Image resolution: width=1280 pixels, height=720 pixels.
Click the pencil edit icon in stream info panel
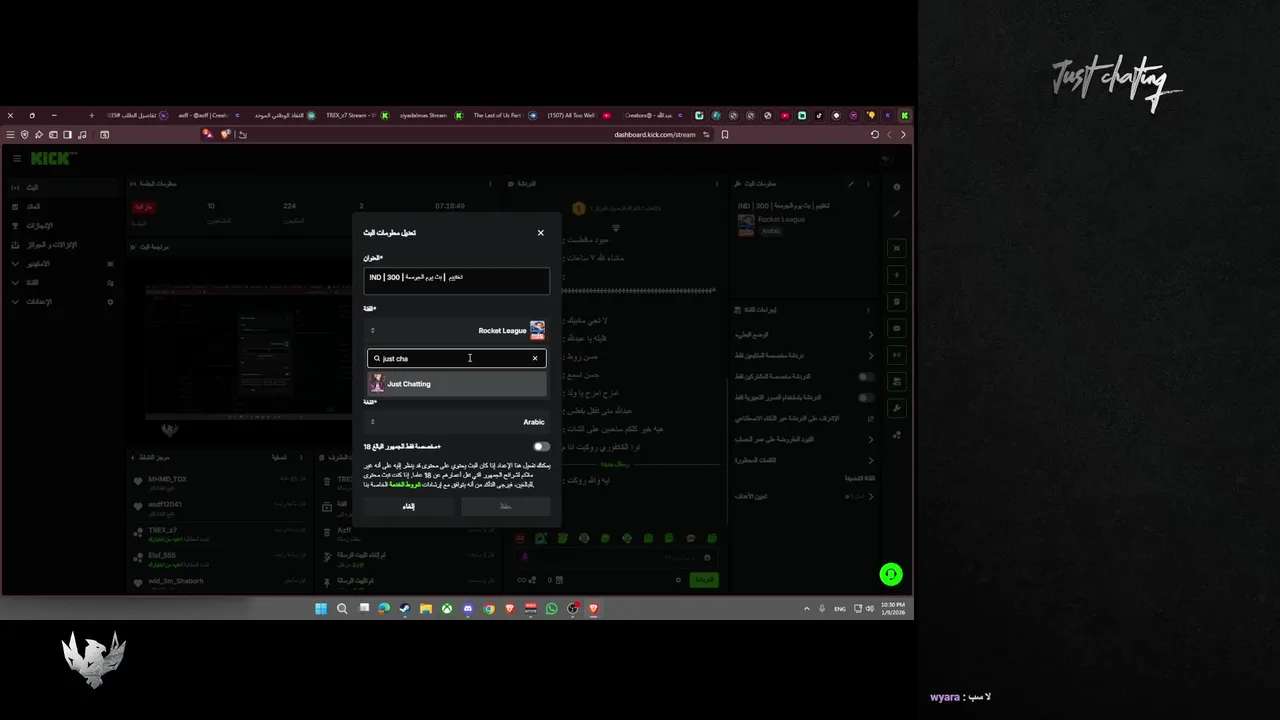coord(851,184)
